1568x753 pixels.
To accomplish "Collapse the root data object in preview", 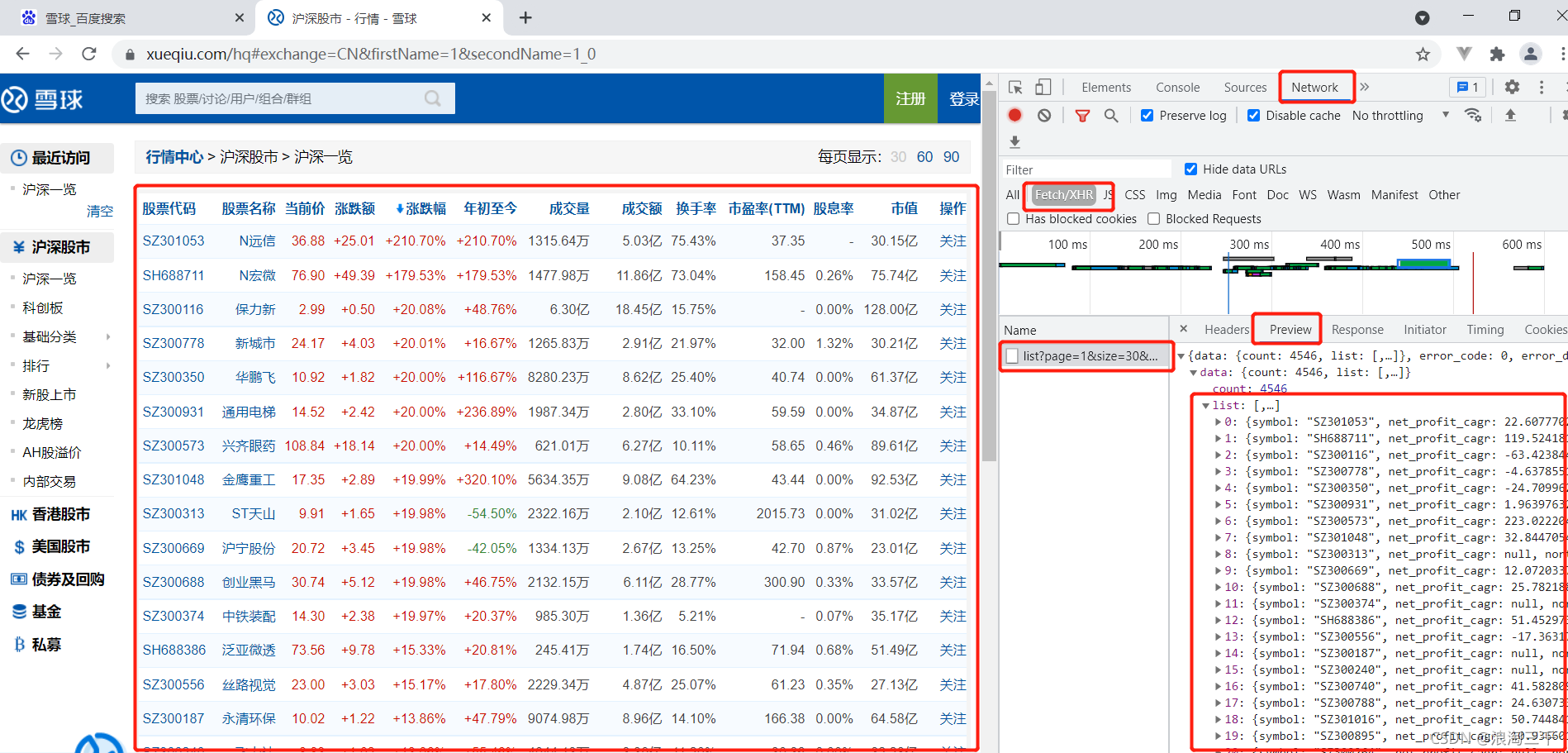I will coord(1181,356).
